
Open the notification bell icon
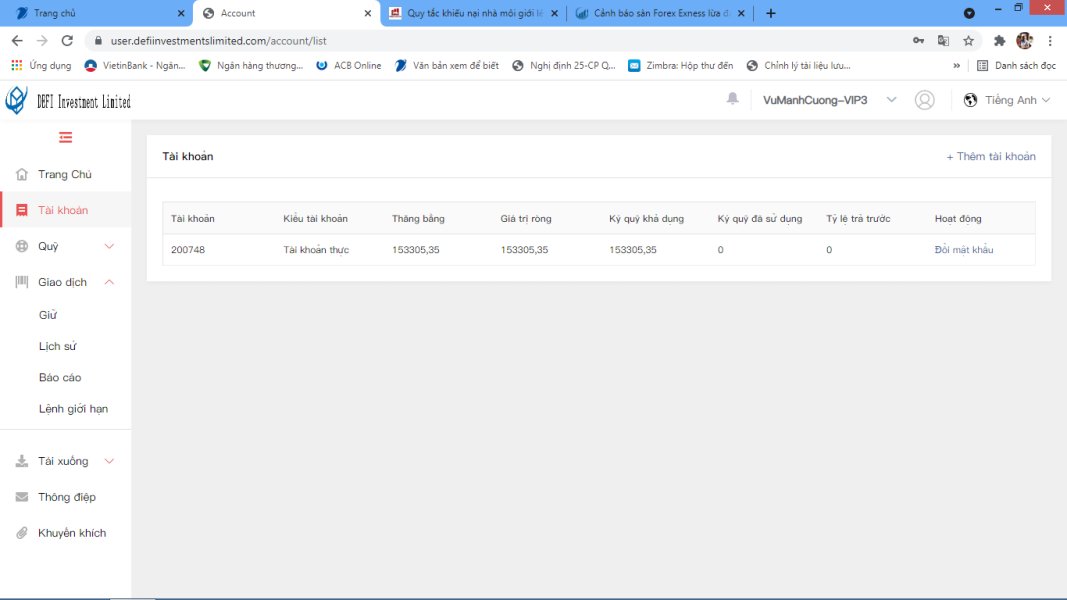coord(732,99)
